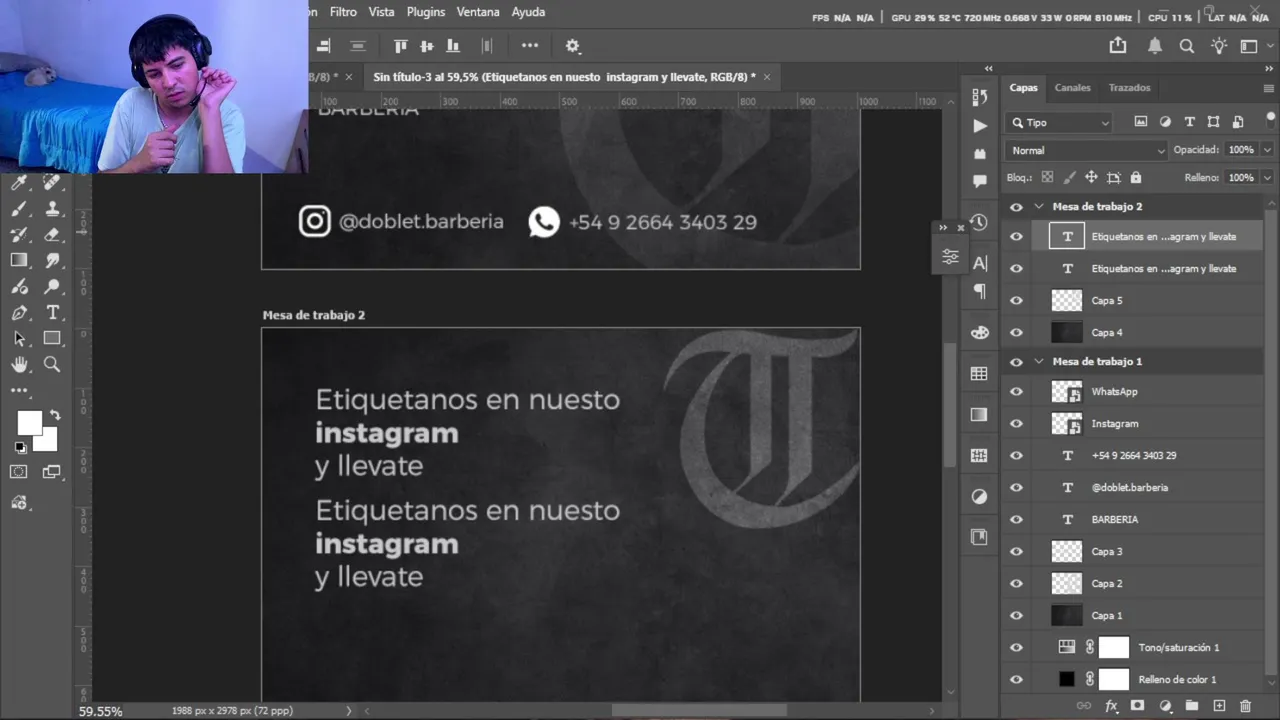Image resolution: width=1280 pixels, height=720 pixels.
Task: Collapse the Mesa de trabajo 2 group
Action: [x=1039, y=206]
